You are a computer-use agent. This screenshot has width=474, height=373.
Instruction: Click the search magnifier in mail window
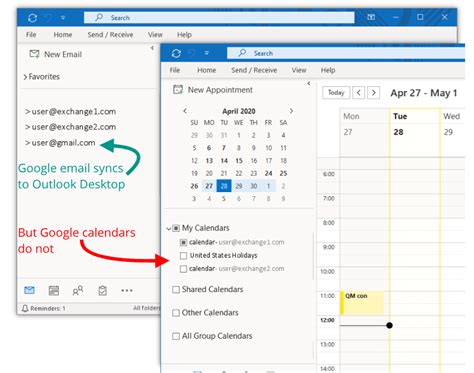click(x=99, y=17)
